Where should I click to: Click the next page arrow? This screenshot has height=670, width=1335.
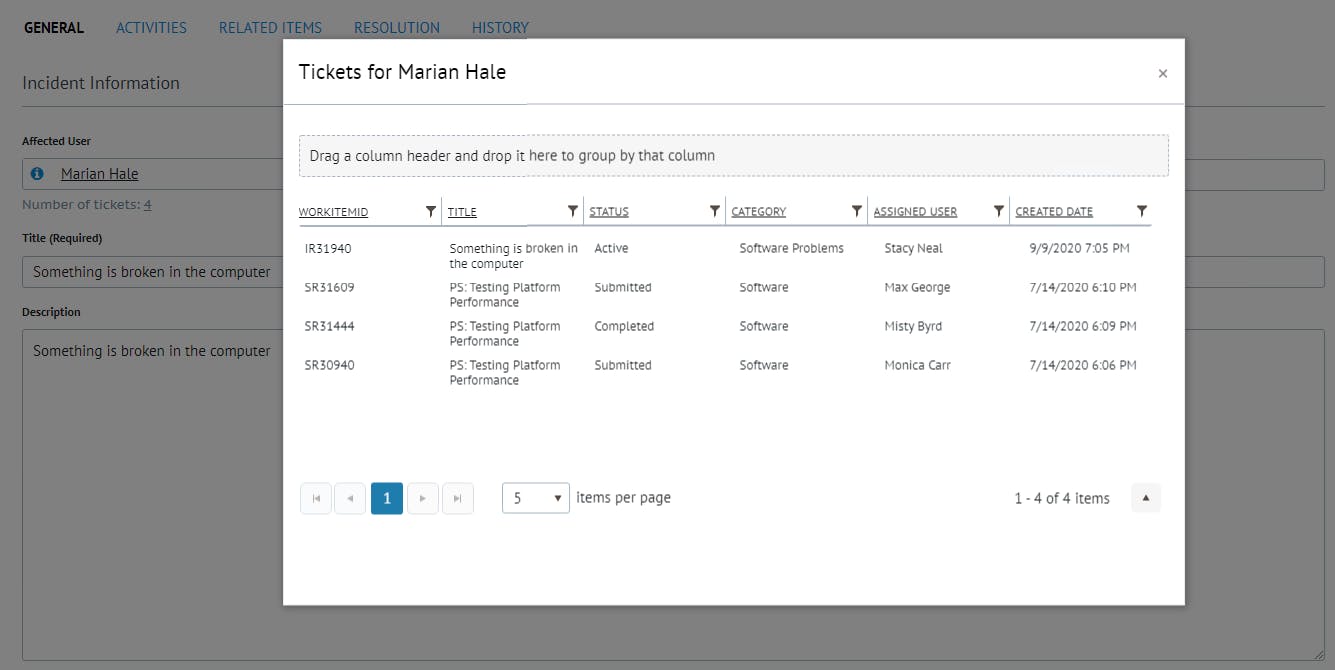click(423, 498)
